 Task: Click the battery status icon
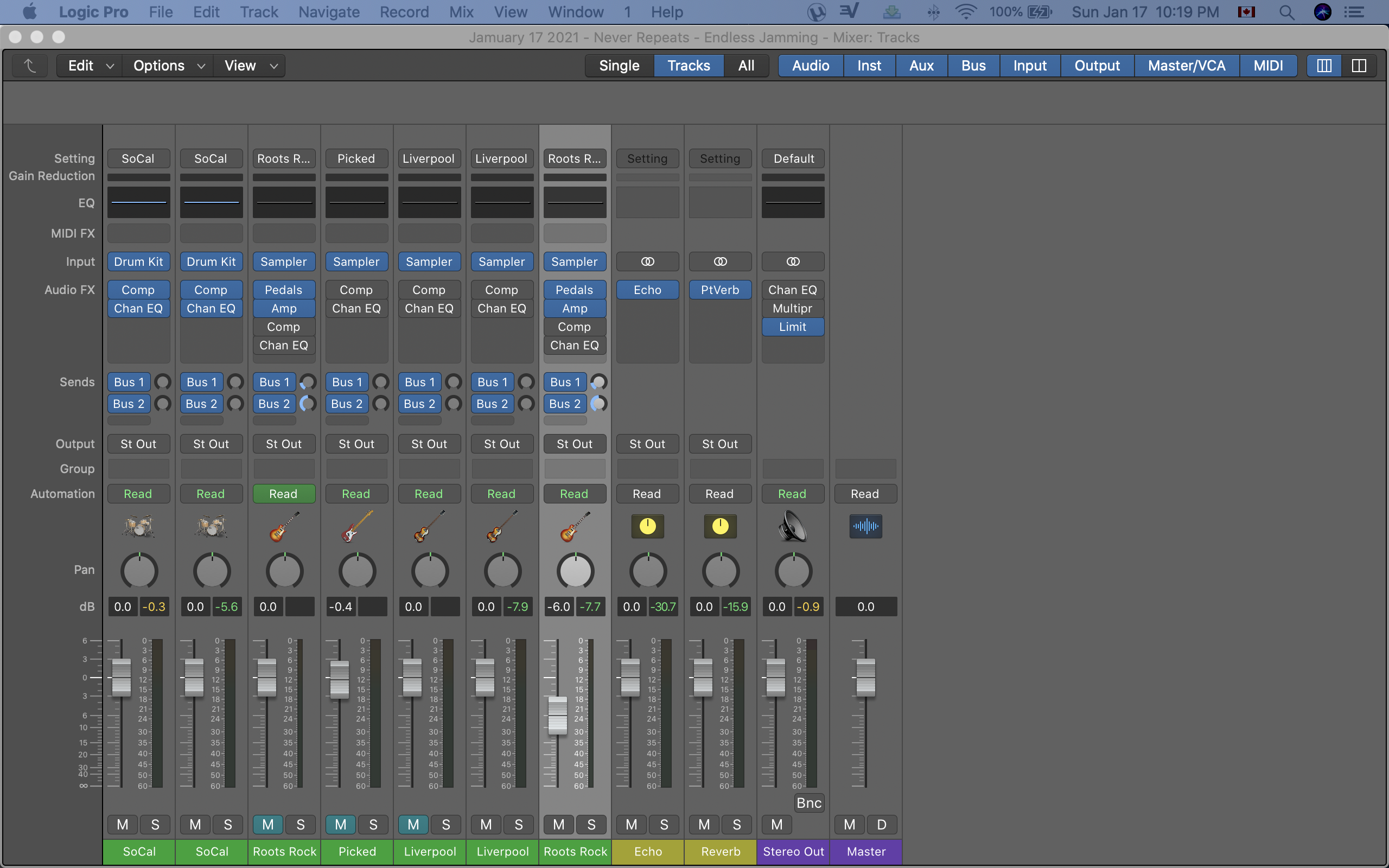point(1040,12)
